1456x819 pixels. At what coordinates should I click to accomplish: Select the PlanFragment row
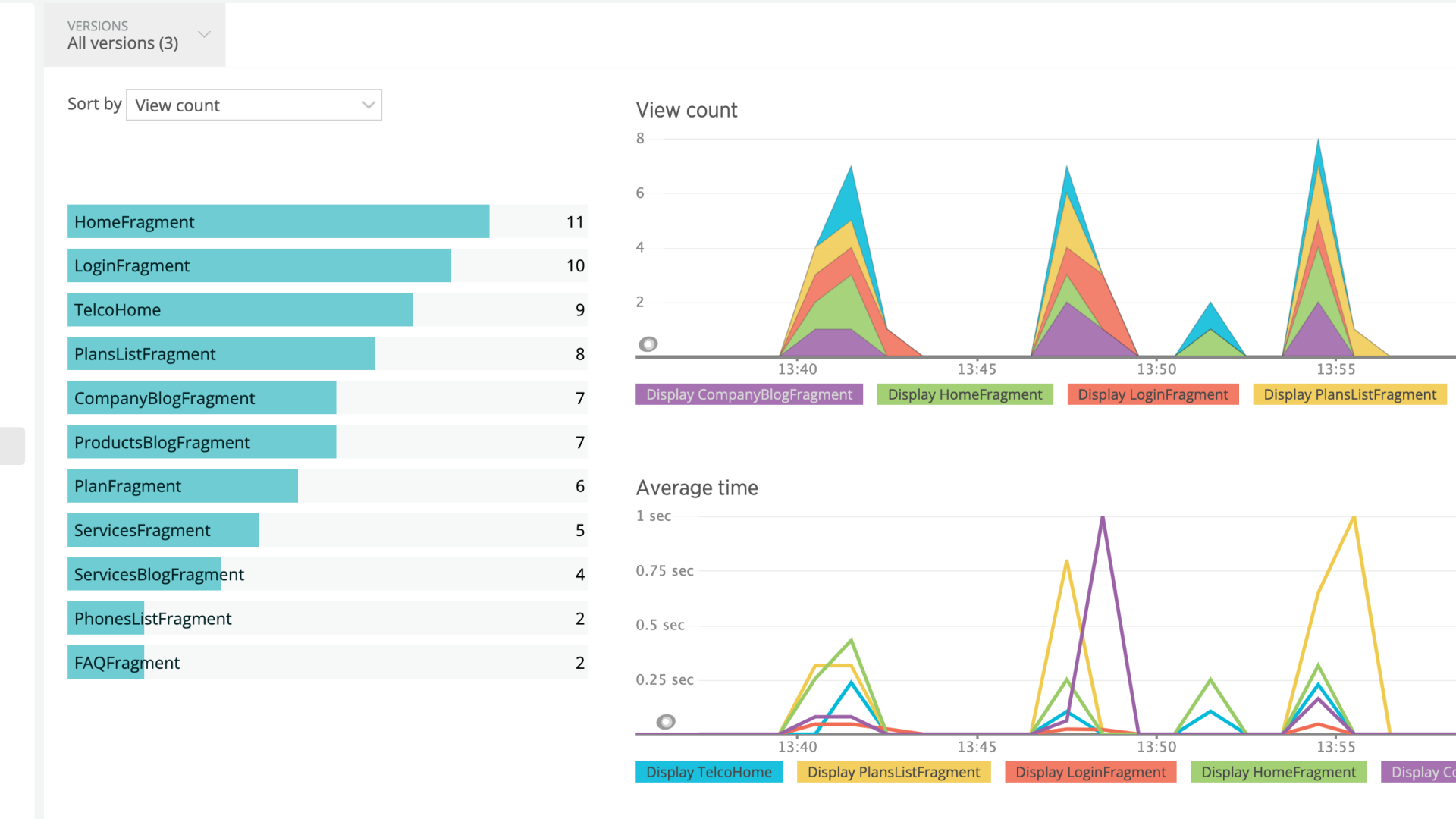[x=182, y=485]
